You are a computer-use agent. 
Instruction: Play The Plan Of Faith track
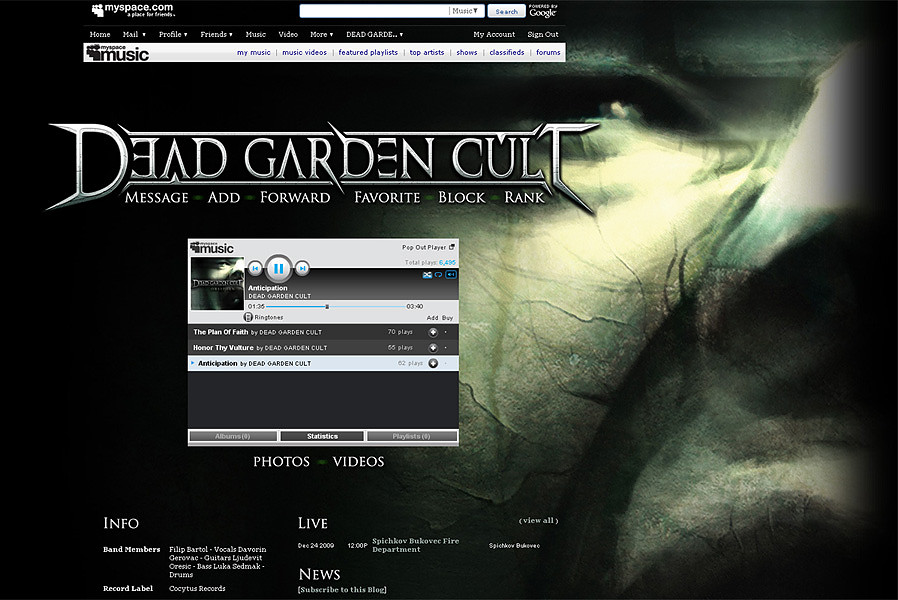coord(220,332)
